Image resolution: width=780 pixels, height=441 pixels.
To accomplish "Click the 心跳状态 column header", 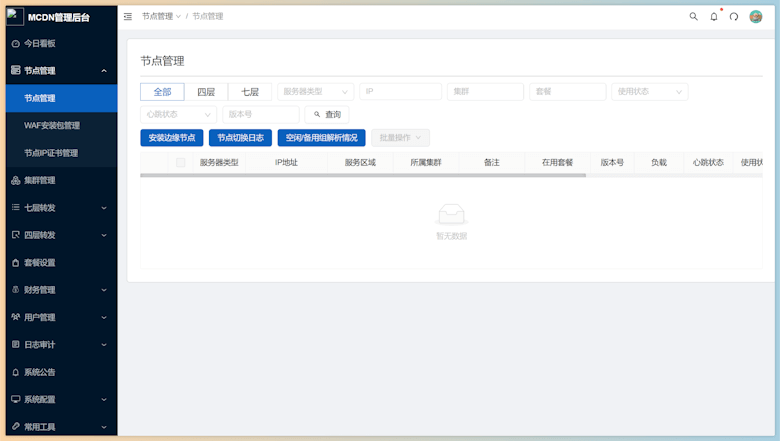I will (708, 163).
